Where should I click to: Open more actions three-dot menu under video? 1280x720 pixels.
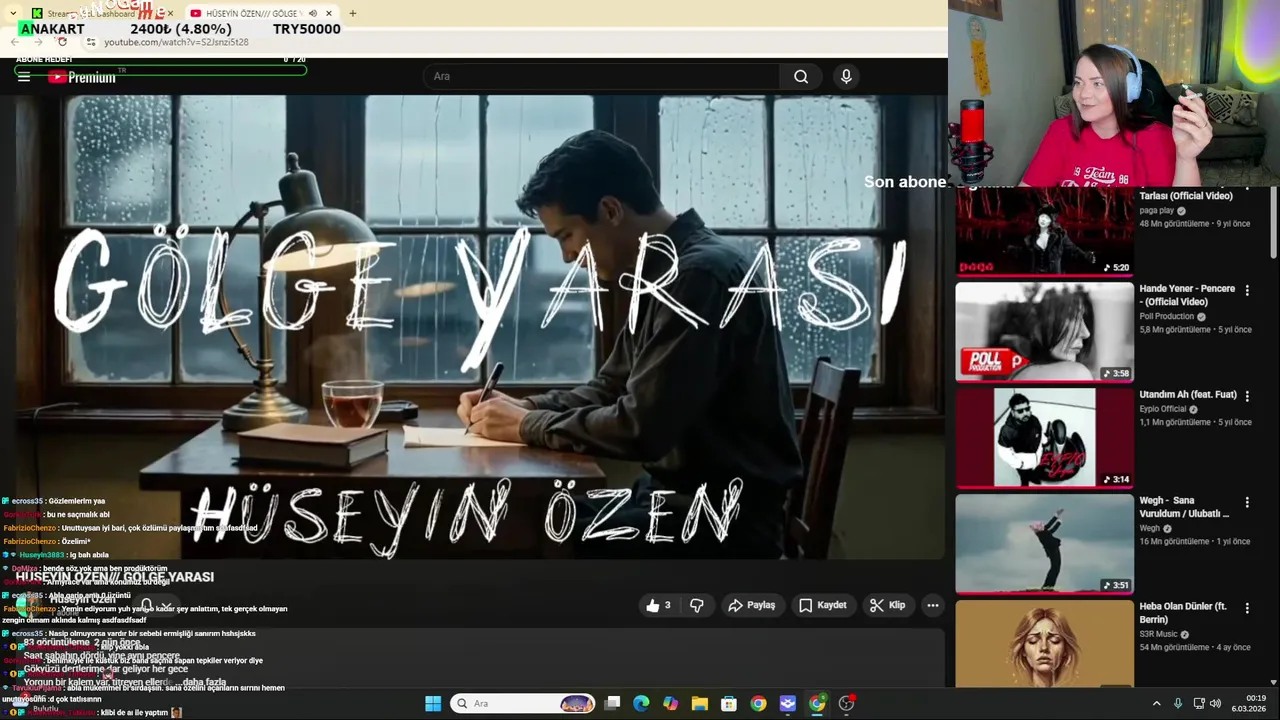pyautogui.click(x=933, y=605)
